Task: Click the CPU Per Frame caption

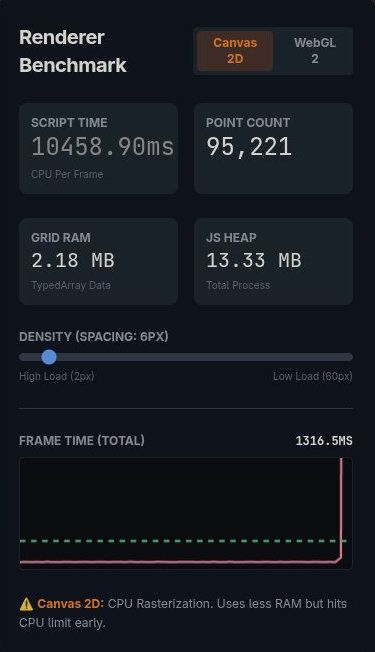Action: click(x=67, y=174)
